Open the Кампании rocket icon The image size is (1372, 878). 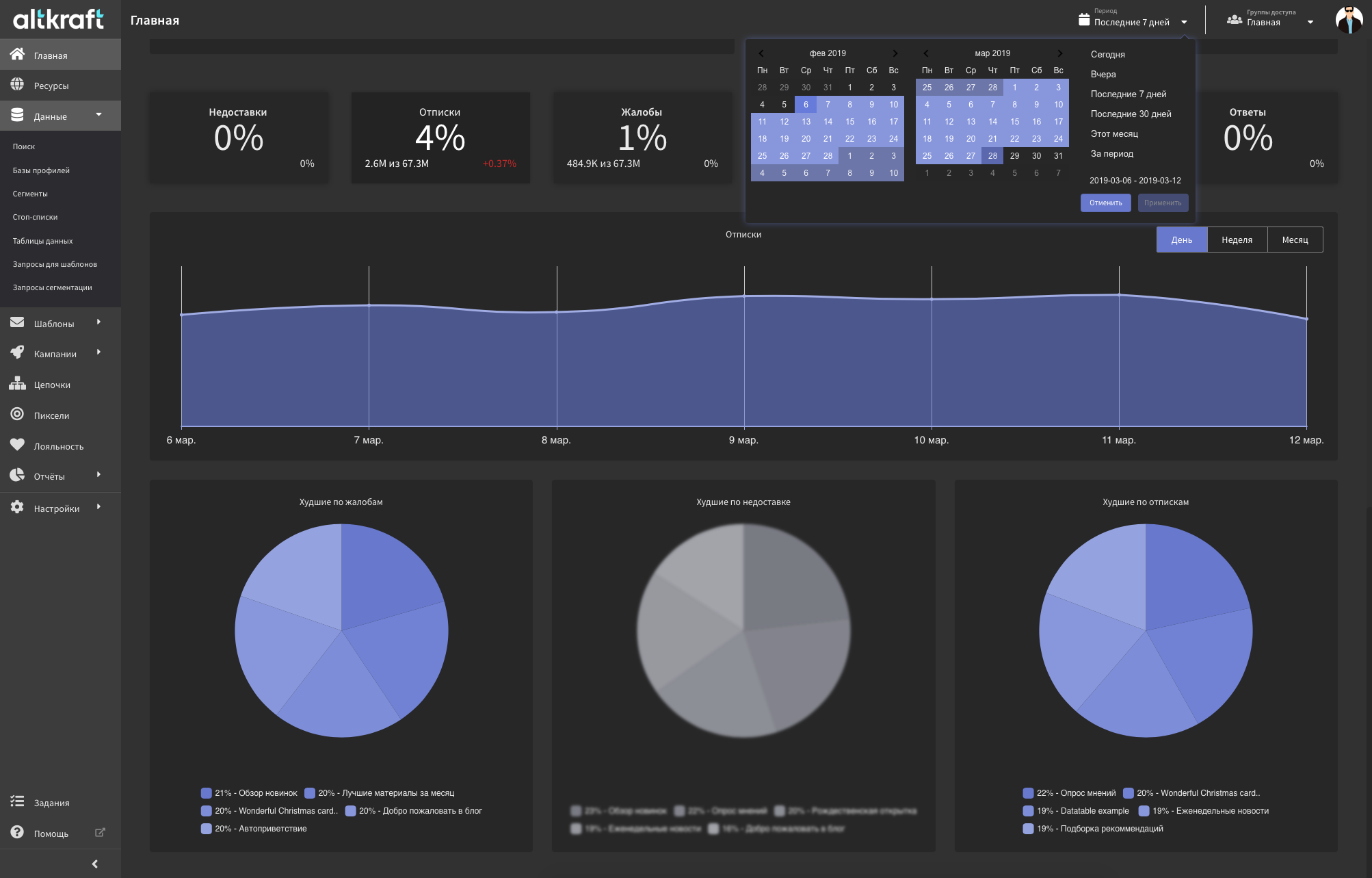point(17,352)
